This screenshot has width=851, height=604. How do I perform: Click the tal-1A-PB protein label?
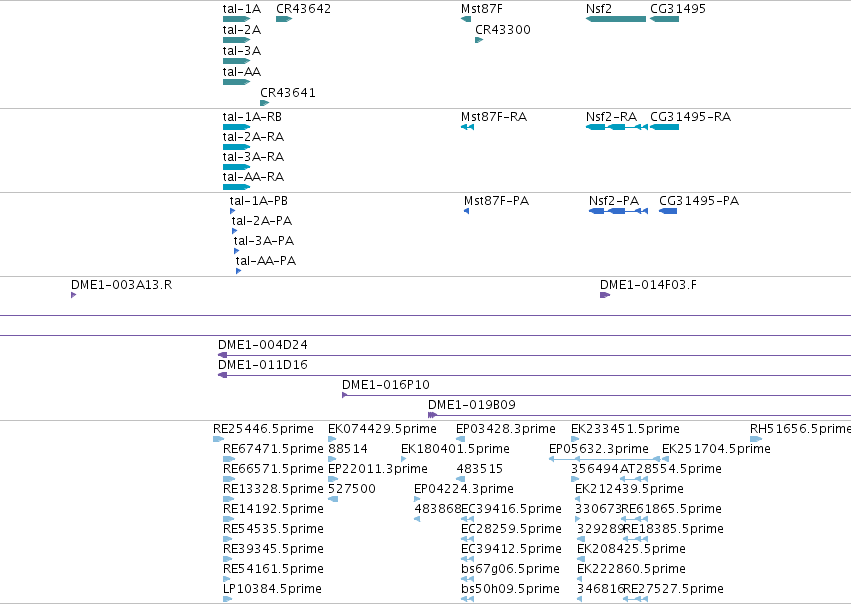click(x=258, y=201)
